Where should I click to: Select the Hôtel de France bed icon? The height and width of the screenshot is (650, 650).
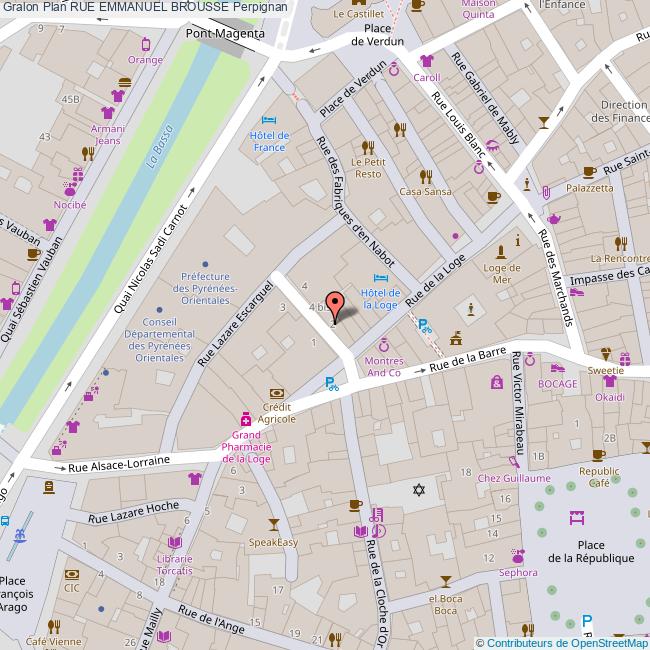tap(267, 120)
